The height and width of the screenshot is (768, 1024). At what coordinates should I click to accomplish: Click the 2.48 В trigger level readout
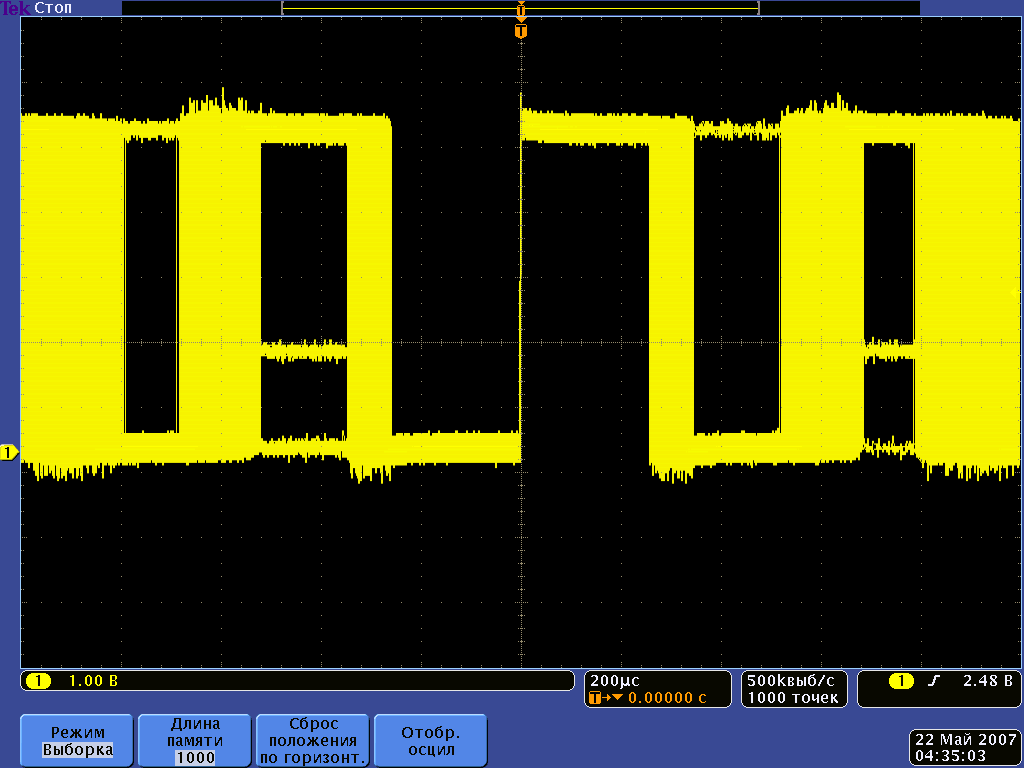988,681
